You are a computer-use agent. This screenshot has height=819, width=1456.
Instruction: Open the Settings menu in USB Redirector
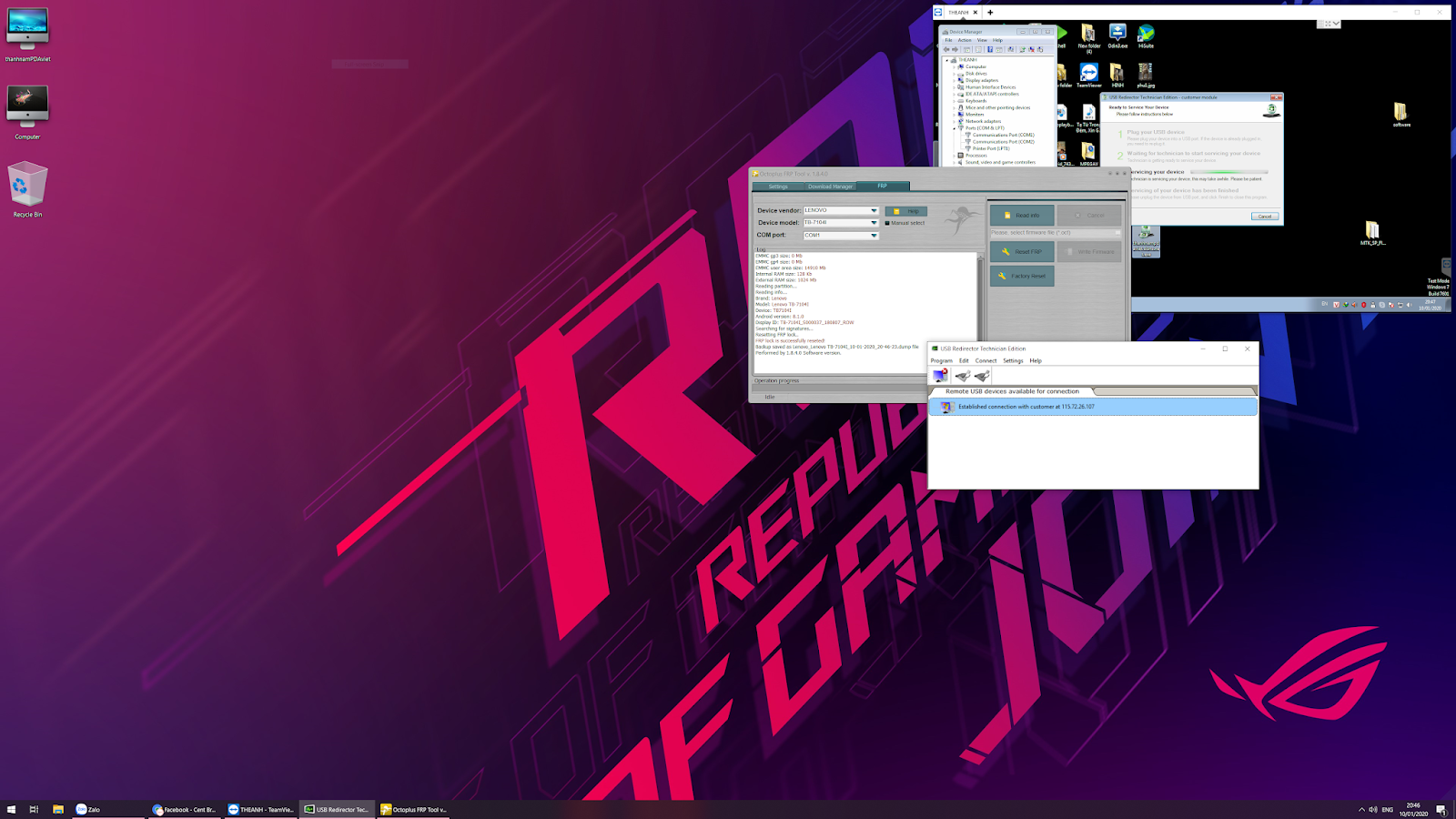tap(1013, 360)
